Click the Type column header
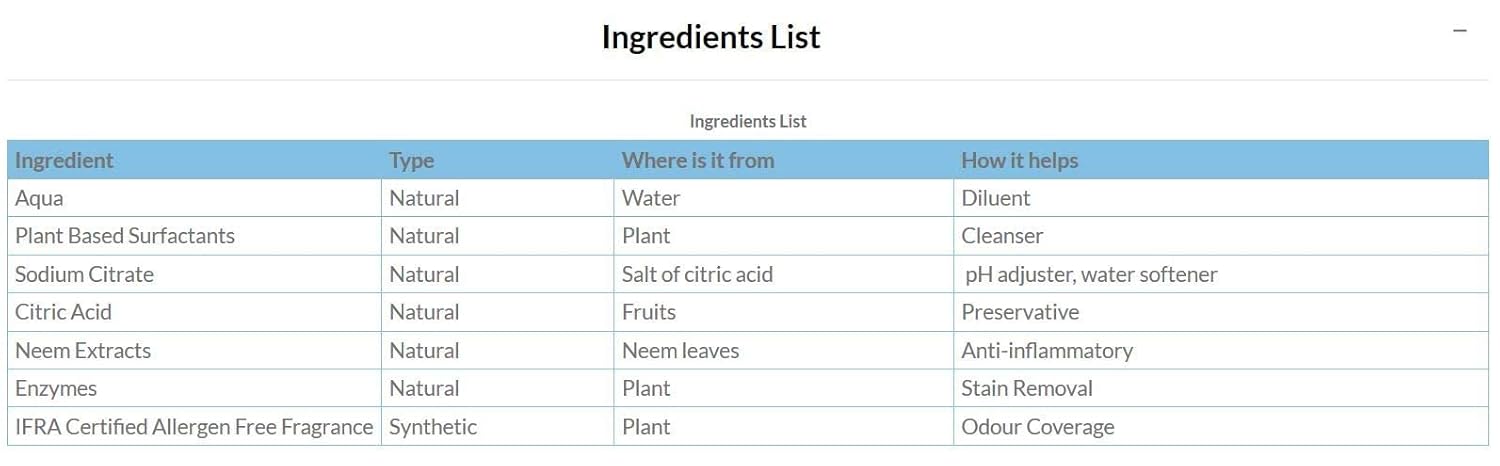Screen dimensions: 1500x466 [412, 160]
